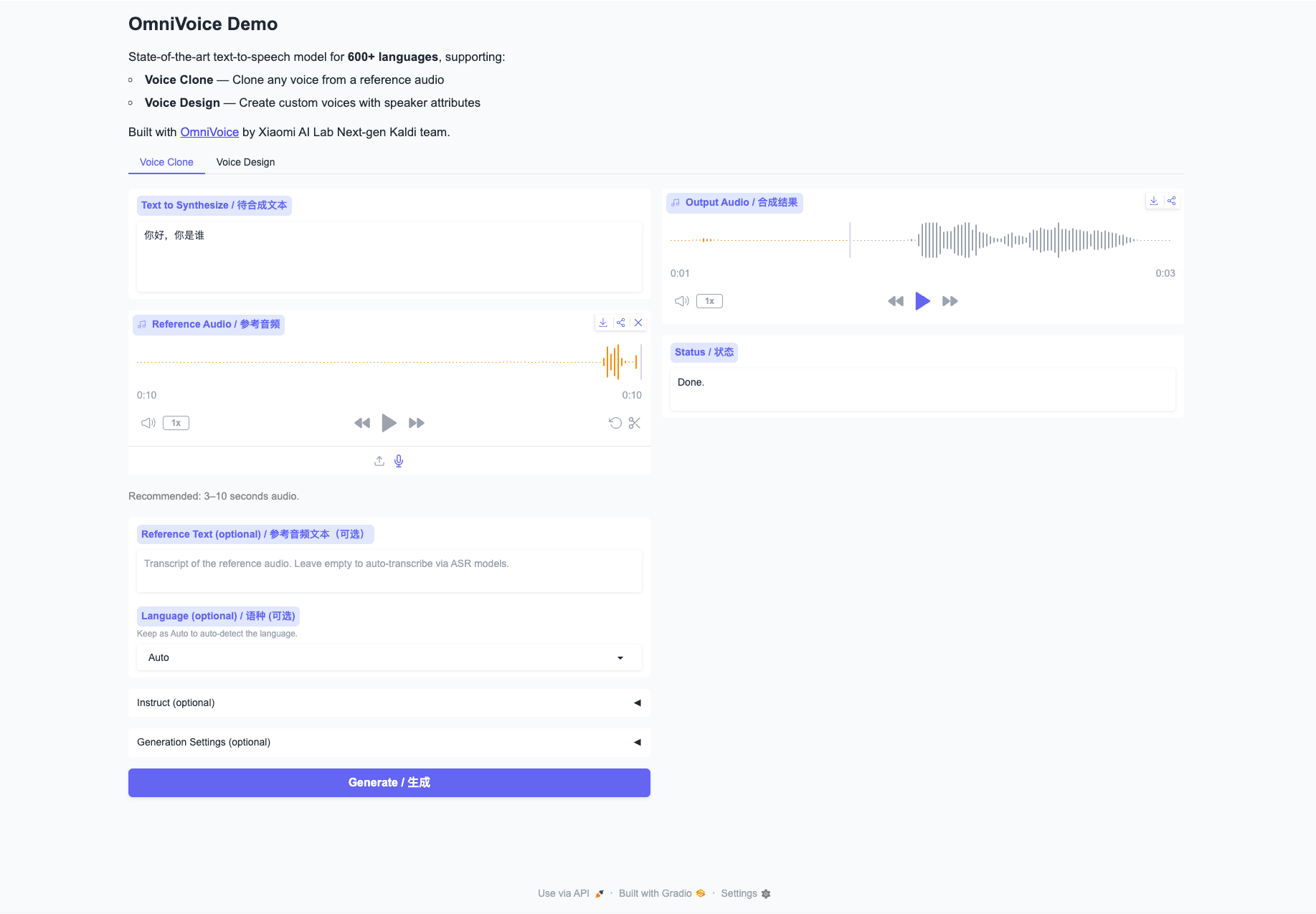Toggle reference audio volume

[x=148, y=423]
